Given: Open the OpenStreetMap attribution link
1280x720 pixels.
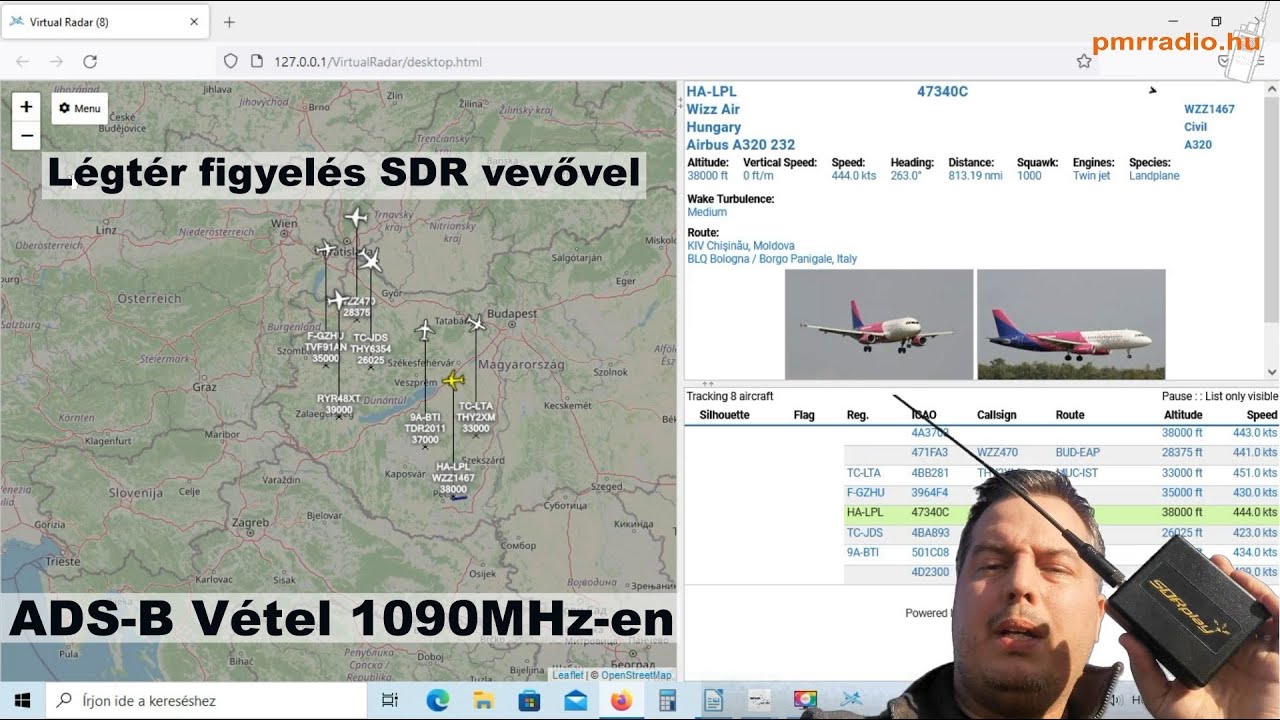Looking at the screenshot, I should [x=636, y=675].
